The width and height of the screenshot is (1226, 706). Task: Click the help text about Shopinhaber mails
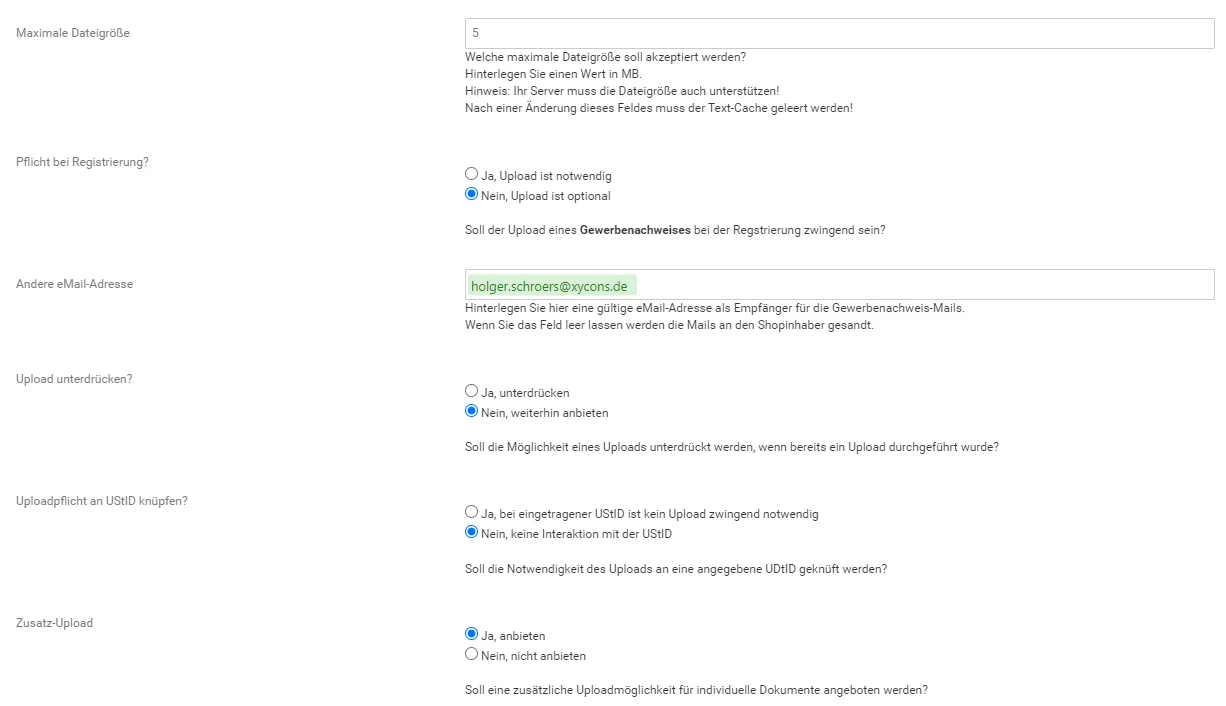coord(669,325)
